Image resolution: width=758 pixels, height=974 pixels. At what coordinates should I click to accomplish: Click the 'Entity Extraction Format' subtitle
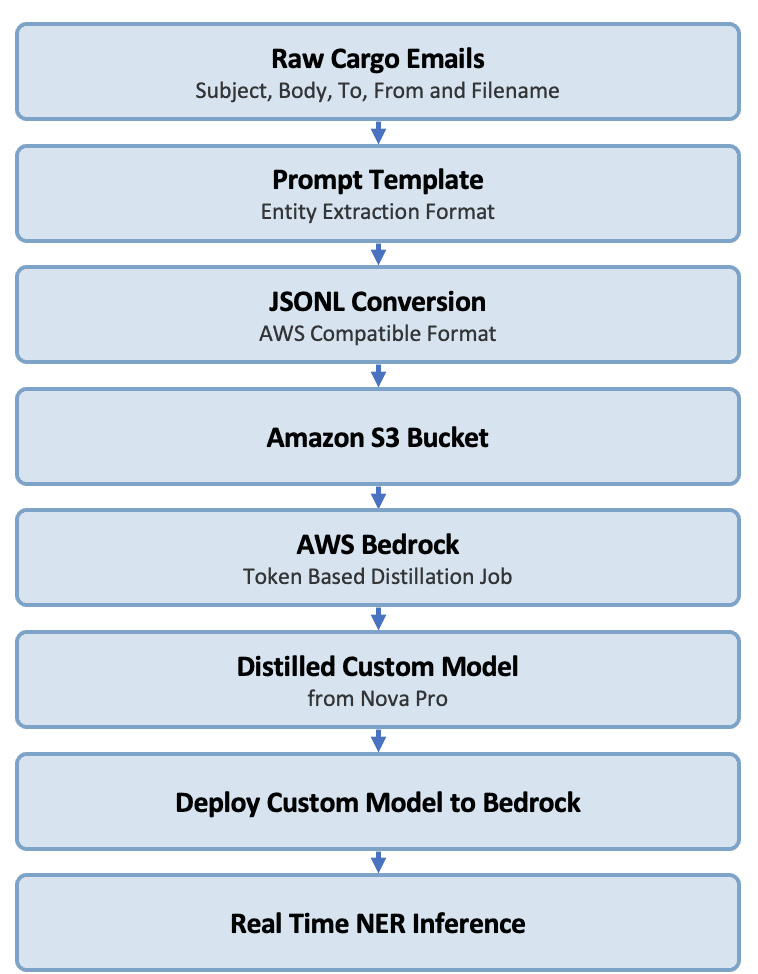coord(377,212)
